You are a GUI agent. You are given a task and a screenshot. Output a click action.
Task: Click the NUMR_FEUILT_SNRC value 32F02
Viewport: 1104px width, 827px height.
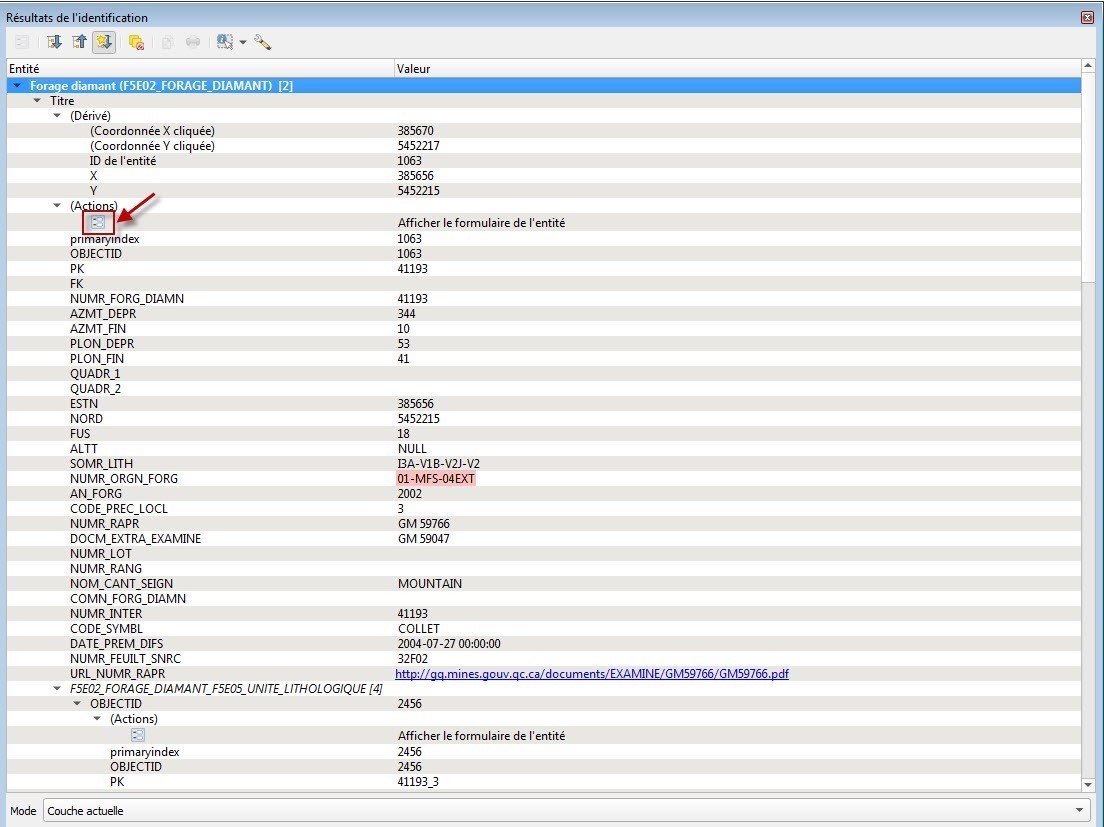(413, 659)
